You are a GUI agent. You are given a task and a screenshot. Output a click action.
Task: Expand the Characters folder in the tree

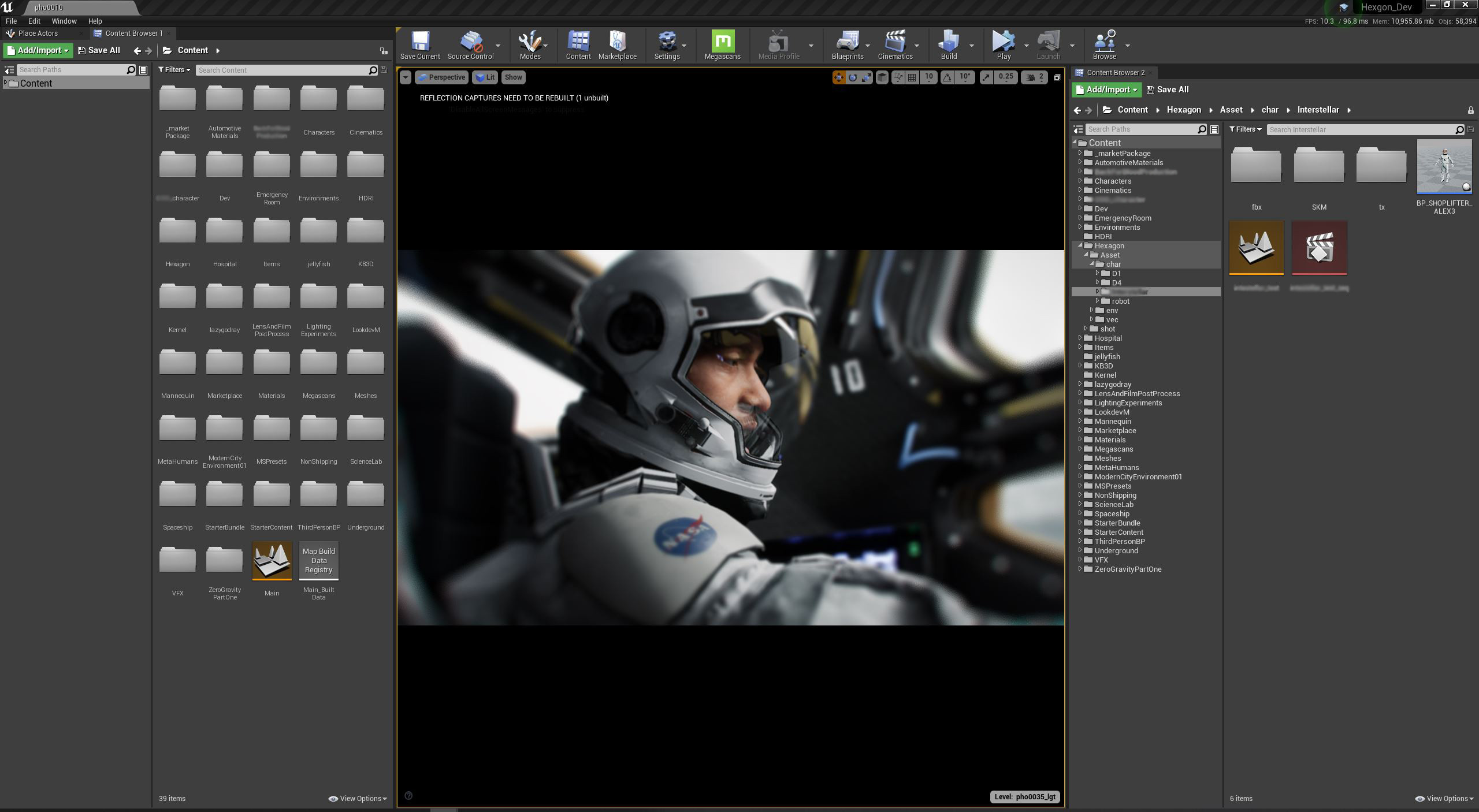[x=1079, y=181]
